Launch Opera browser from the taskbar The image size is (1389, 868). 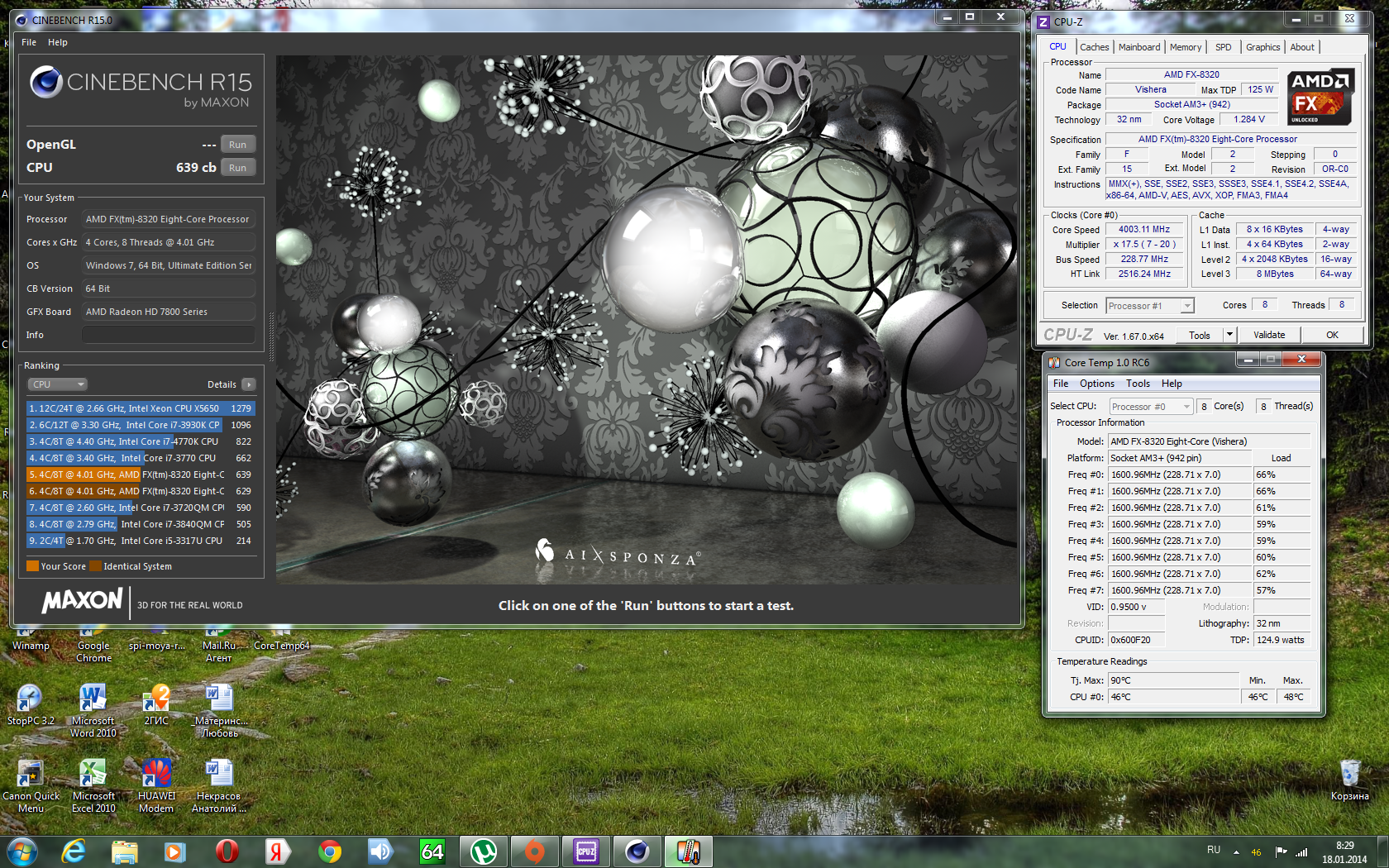click(x=227, y=851)
